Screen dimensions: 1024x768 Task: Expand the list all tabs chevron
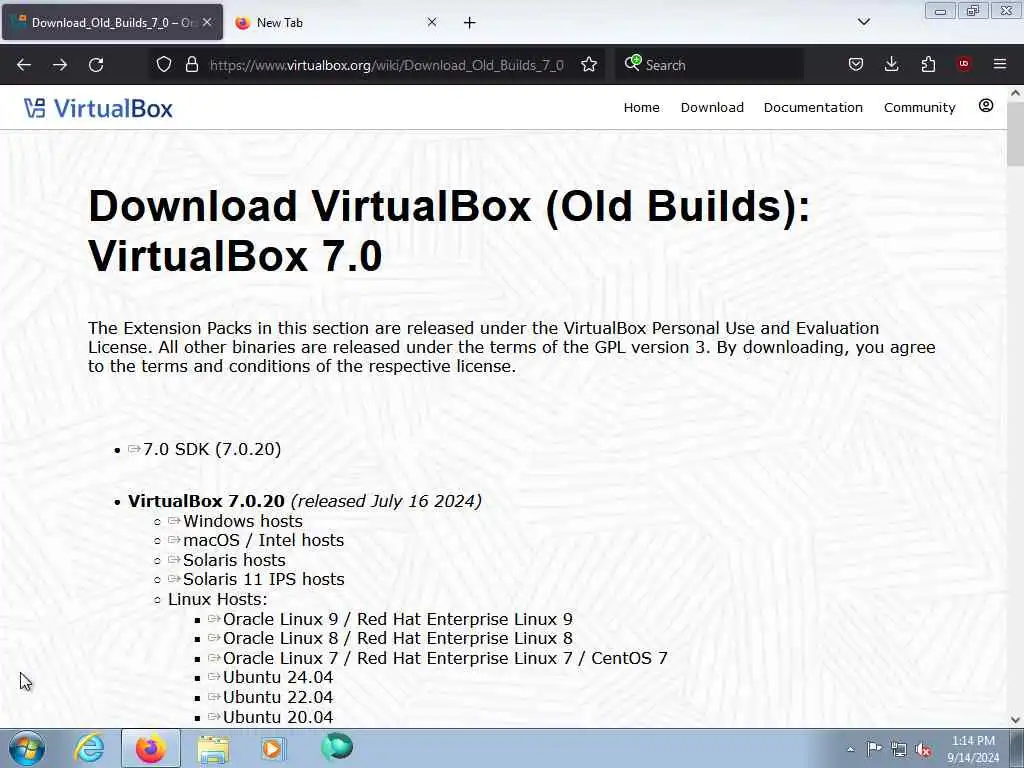(863, 22)
